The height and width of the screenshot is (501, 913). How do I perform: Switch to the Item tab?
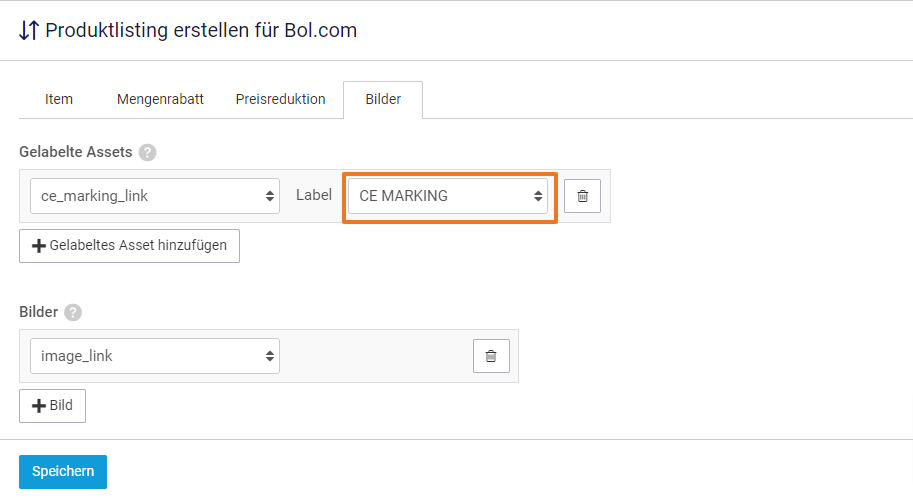point(59,100)
